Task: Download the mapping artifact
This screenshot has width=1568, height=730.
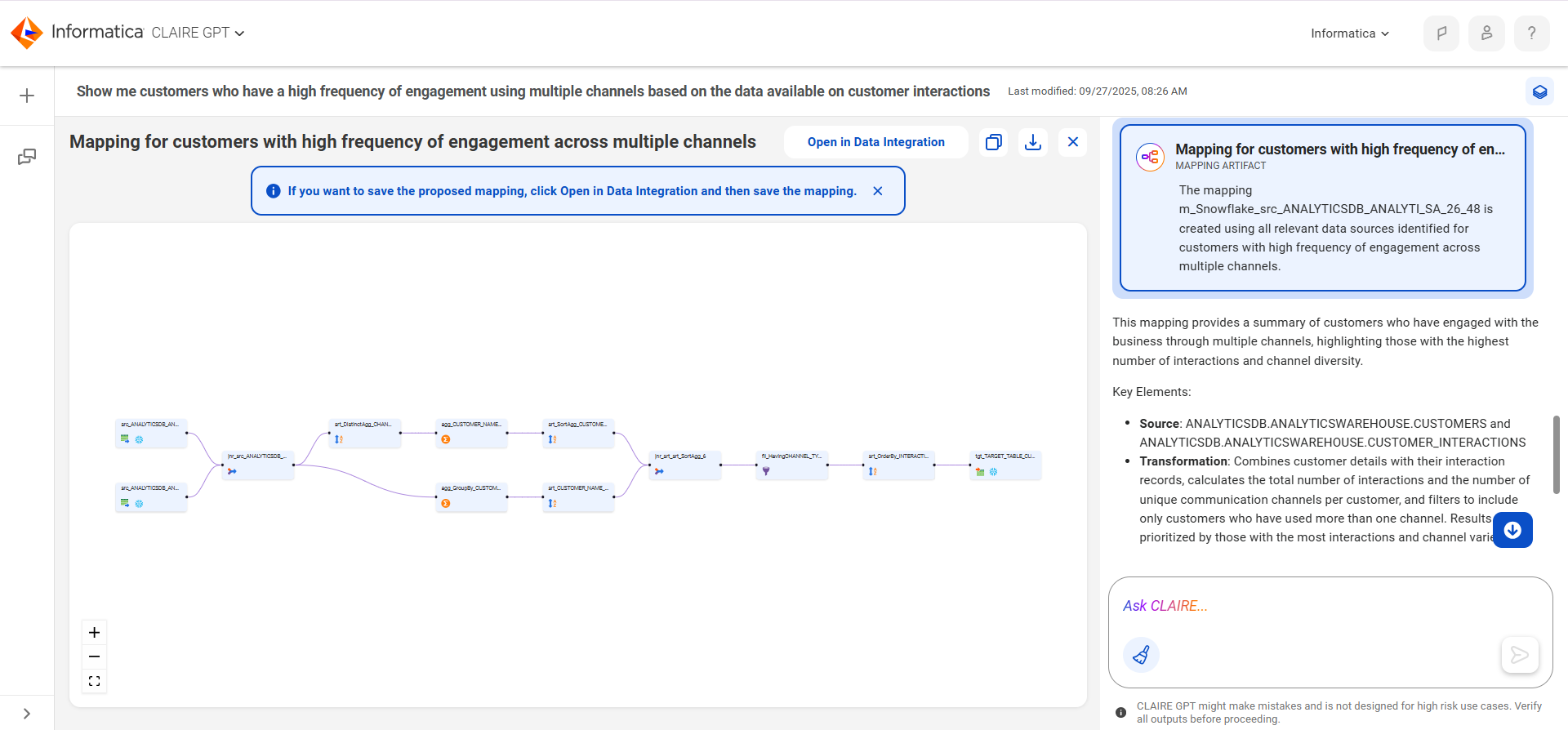Action: [x=1033, y=142]
